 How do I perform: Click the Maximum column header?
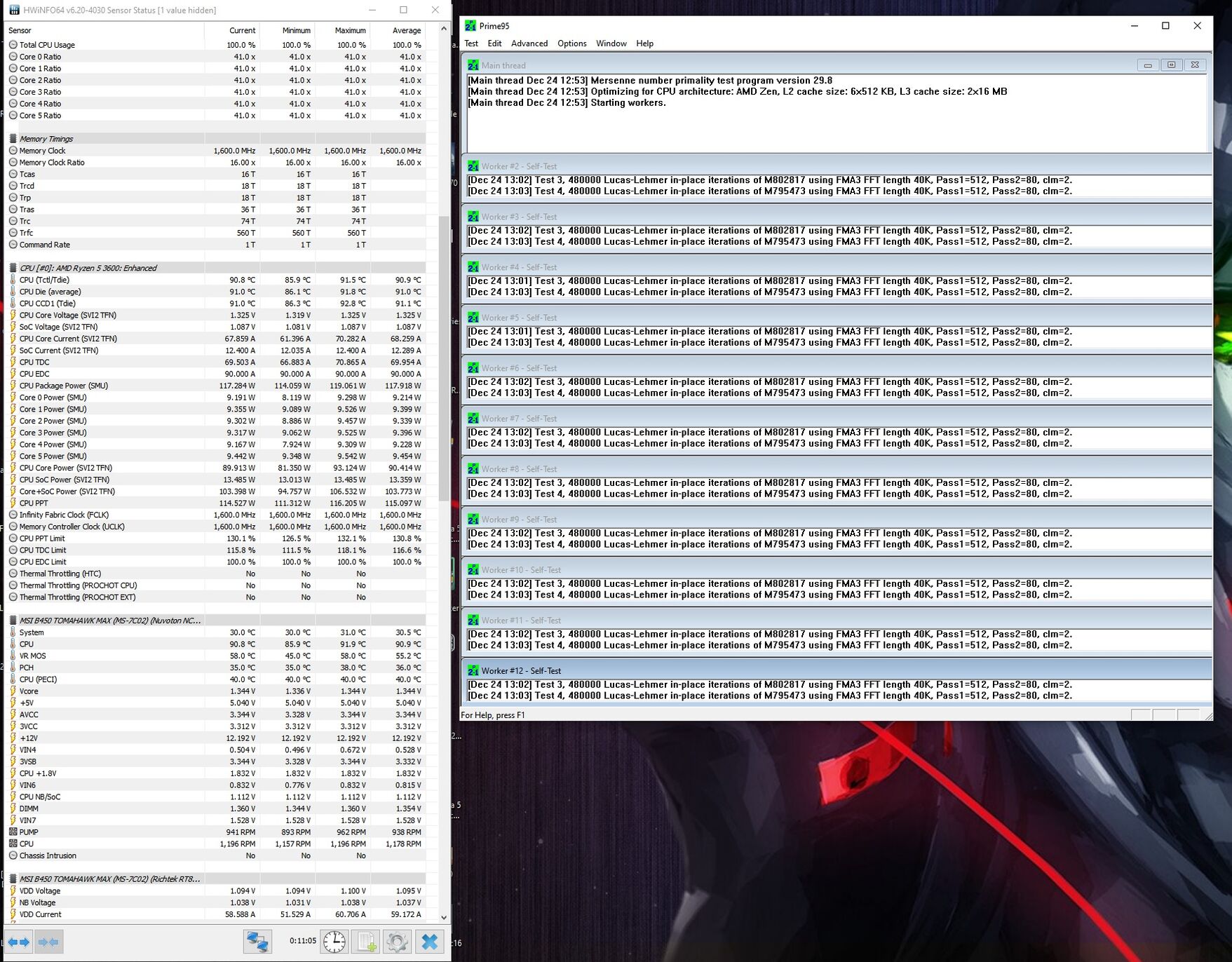(x=343, y=30)
